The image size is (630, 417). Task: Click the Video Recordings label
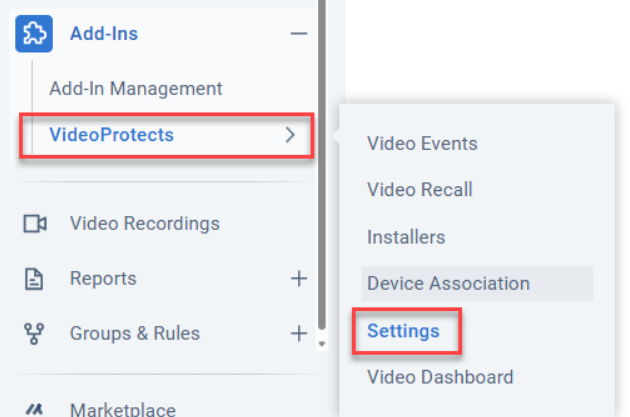pos(145,224)
